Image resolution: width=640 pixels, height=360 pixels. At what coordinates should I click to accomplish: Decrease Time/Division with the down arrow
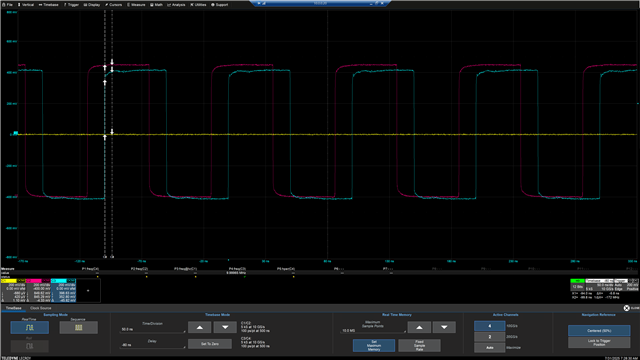click(225, 327)
